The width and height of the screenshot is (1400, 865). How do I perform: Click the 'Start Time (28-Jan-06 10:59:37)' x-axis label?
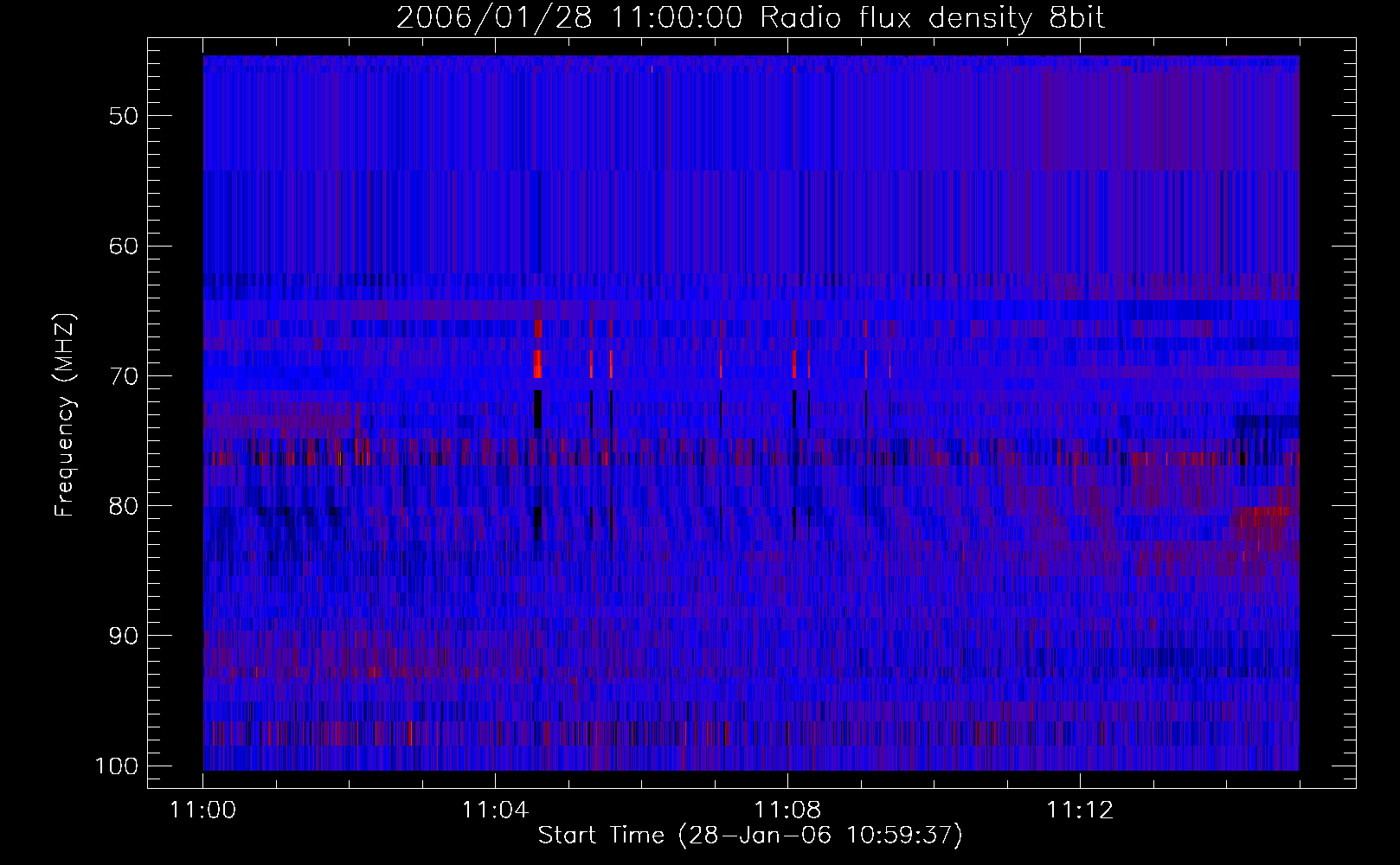[750, 836]
